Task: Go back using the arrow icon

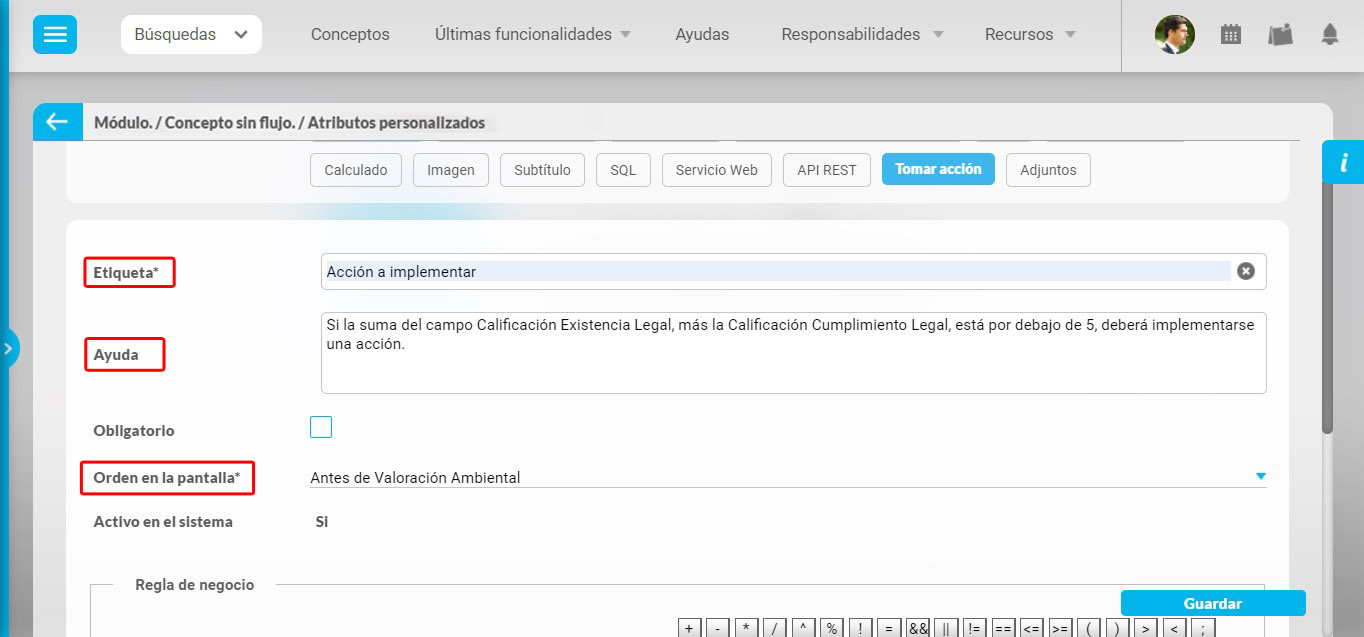Action: click(57, 122)
